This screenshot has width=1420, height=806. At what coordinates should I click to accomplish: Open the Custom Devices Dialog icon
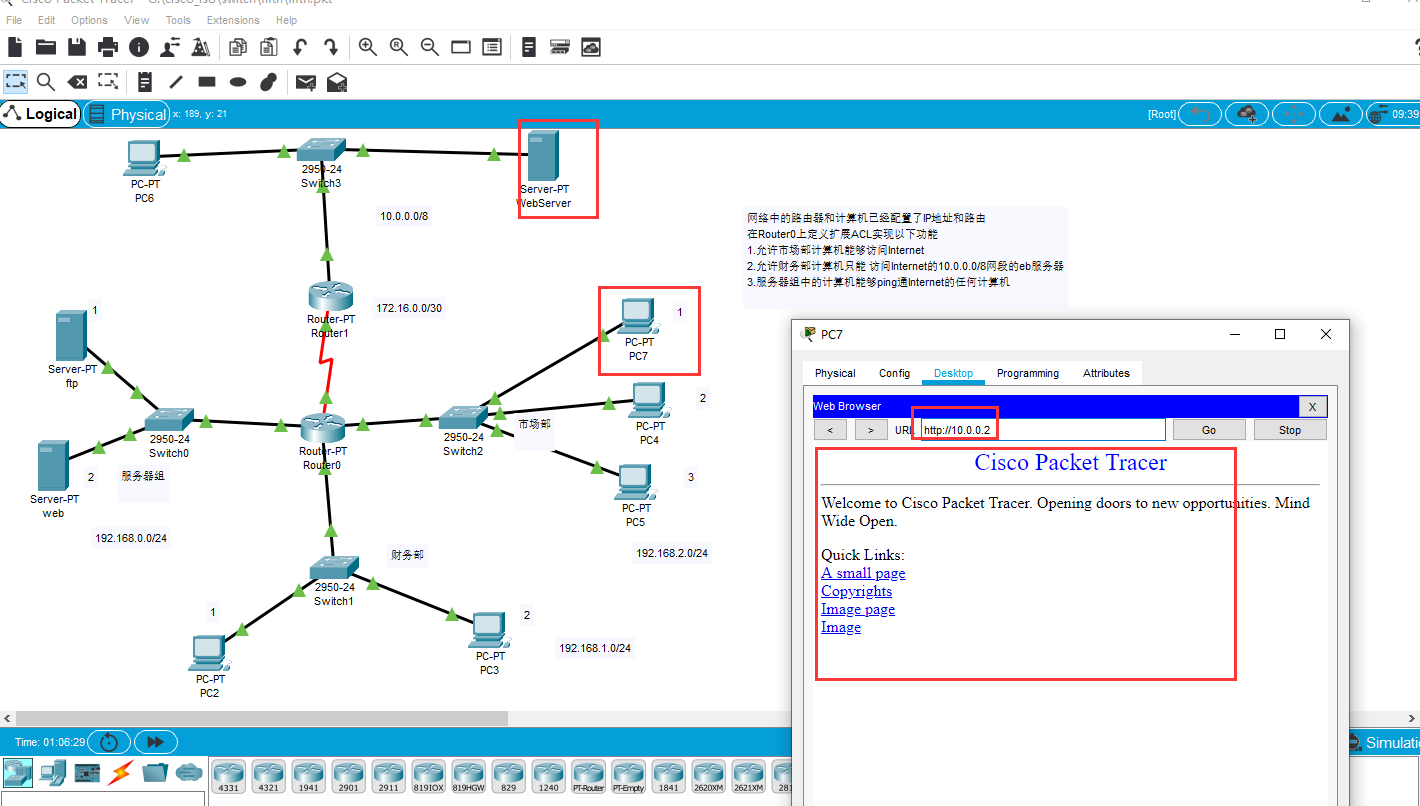[x=492, y=47]
